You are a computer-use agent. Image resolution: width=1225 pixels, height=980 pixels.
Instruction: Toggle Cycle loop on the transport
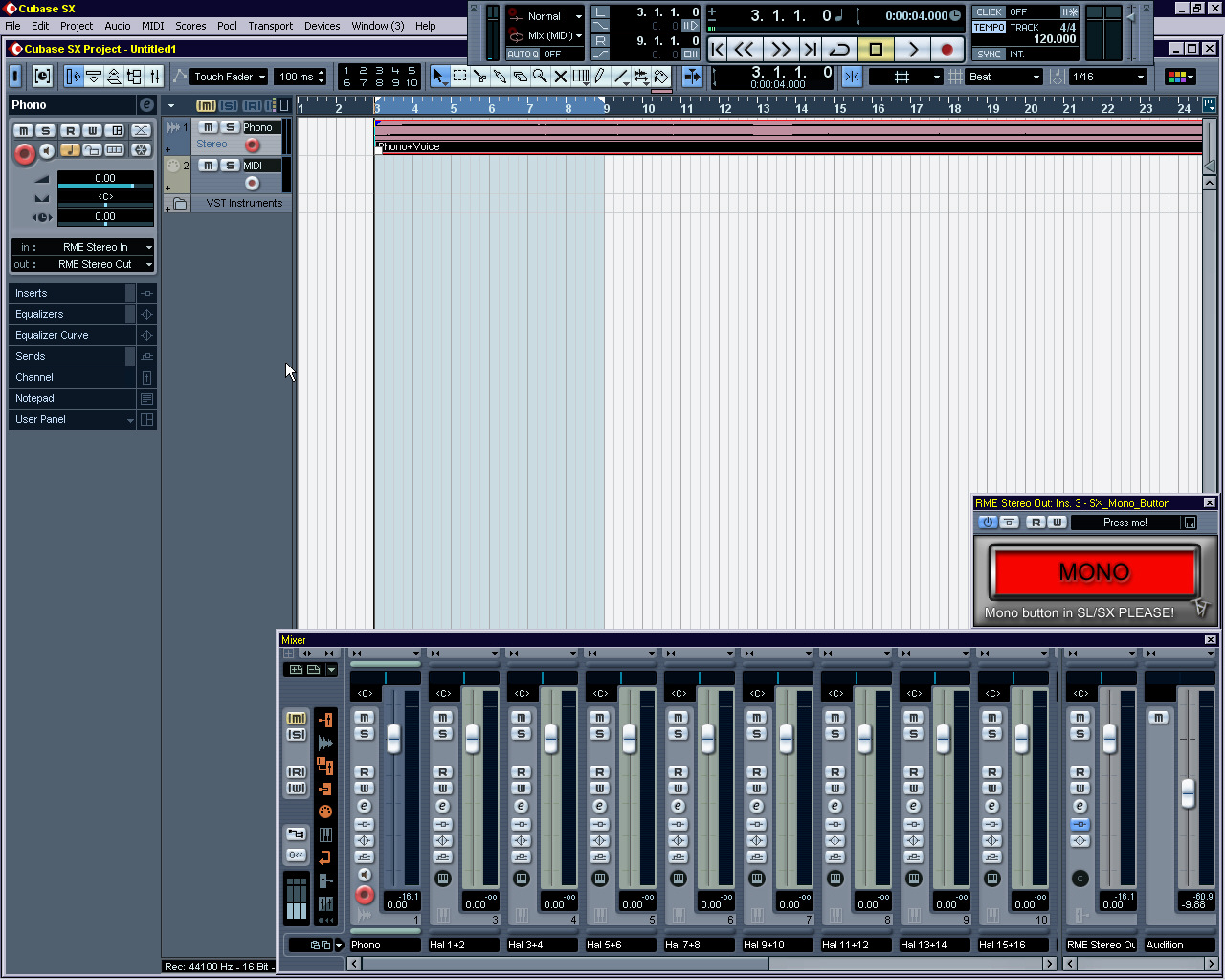[x=839, y=49]
